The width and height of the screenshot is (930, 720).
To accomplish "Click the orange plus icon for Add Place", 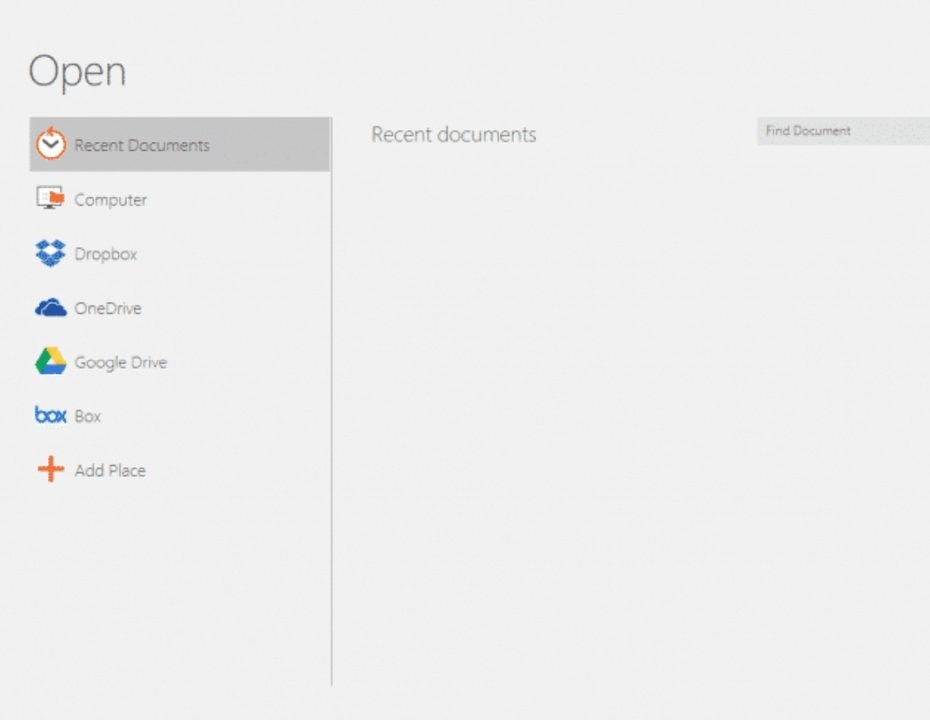I will click(x=49, y=470).
